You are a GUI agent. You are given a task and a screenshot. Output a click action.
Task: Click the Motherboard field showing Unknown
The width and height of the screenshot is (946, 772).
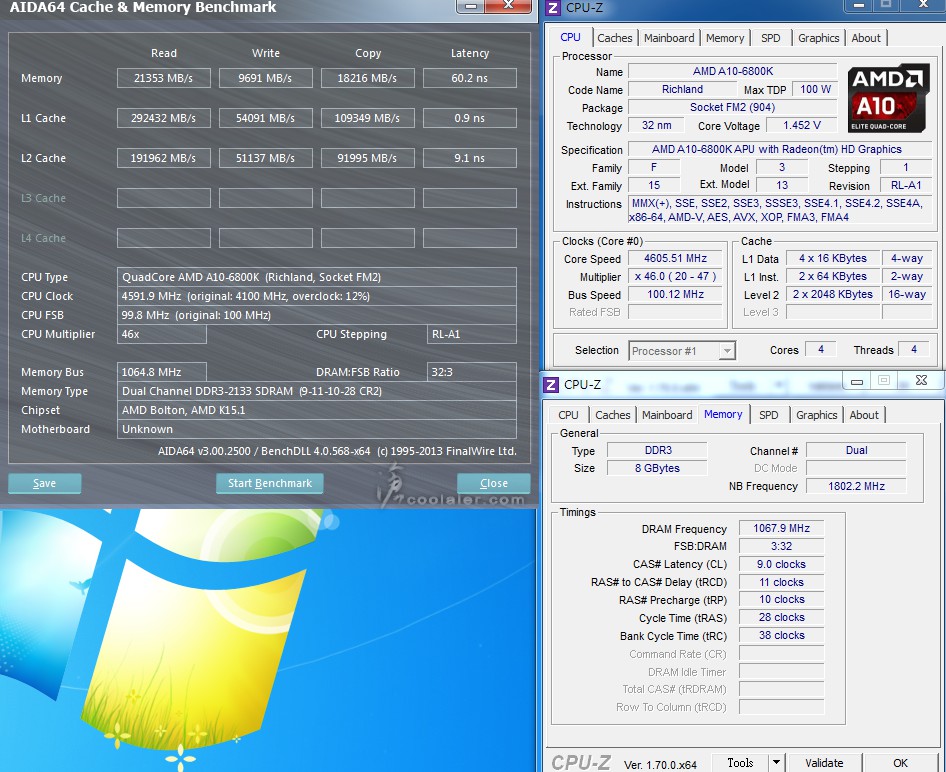[317, 429]
